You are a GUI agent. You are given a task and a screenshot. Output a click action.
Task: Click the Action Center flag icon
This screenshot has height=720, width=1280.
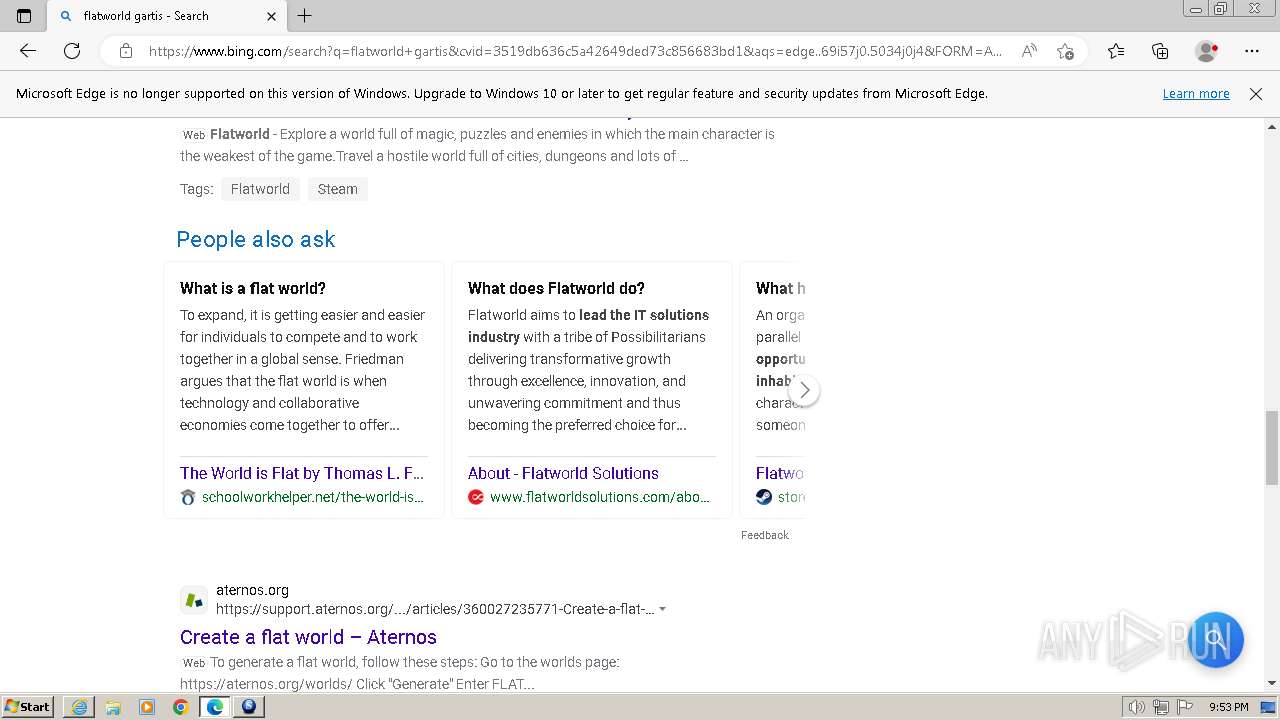(1183, 707)
